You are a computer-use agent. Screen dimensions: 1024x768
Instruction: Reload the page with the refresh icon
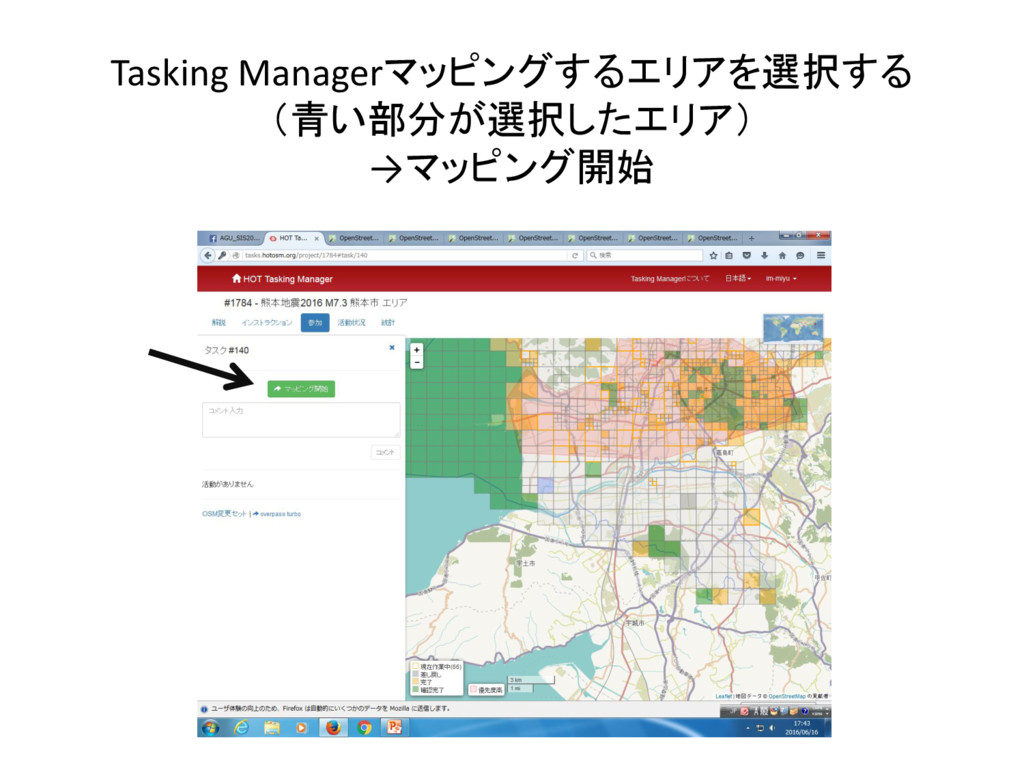(575, 255)
